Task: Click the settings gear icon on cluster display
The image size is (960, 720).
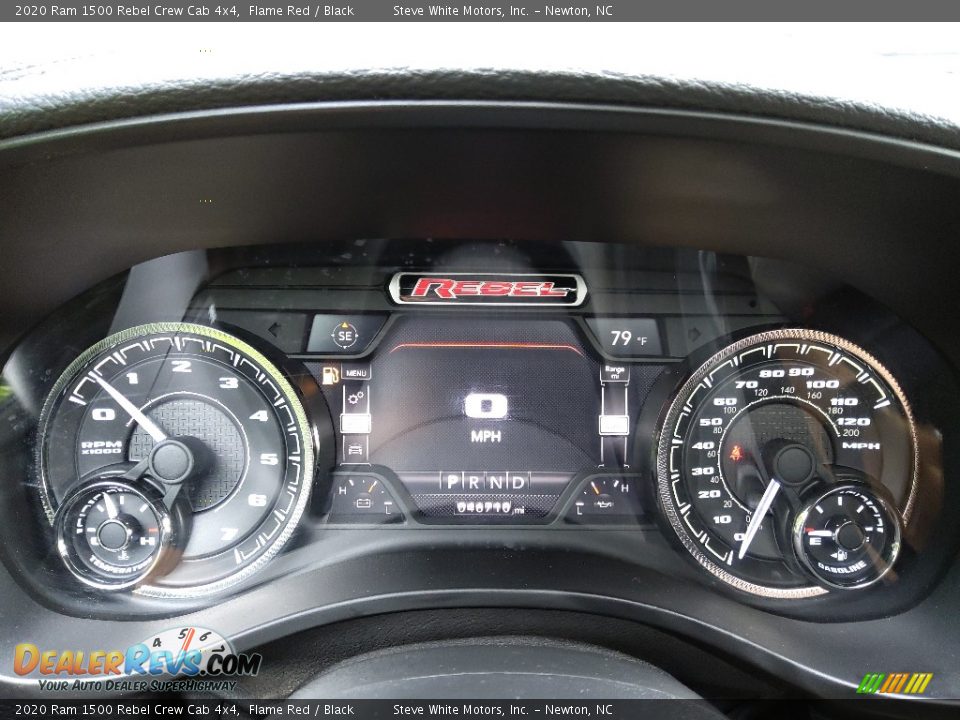Action: 356,397
